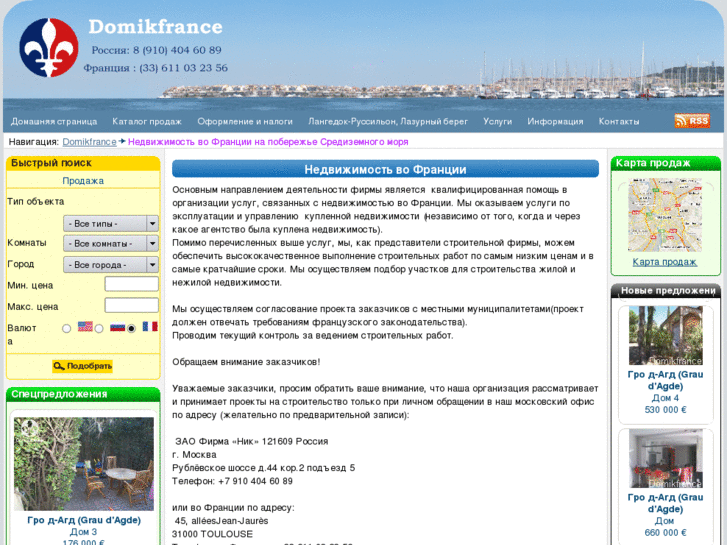Open the Карта продаж text link
The width and height of the screenshot is (727, 545).
[x=664, y=262]
